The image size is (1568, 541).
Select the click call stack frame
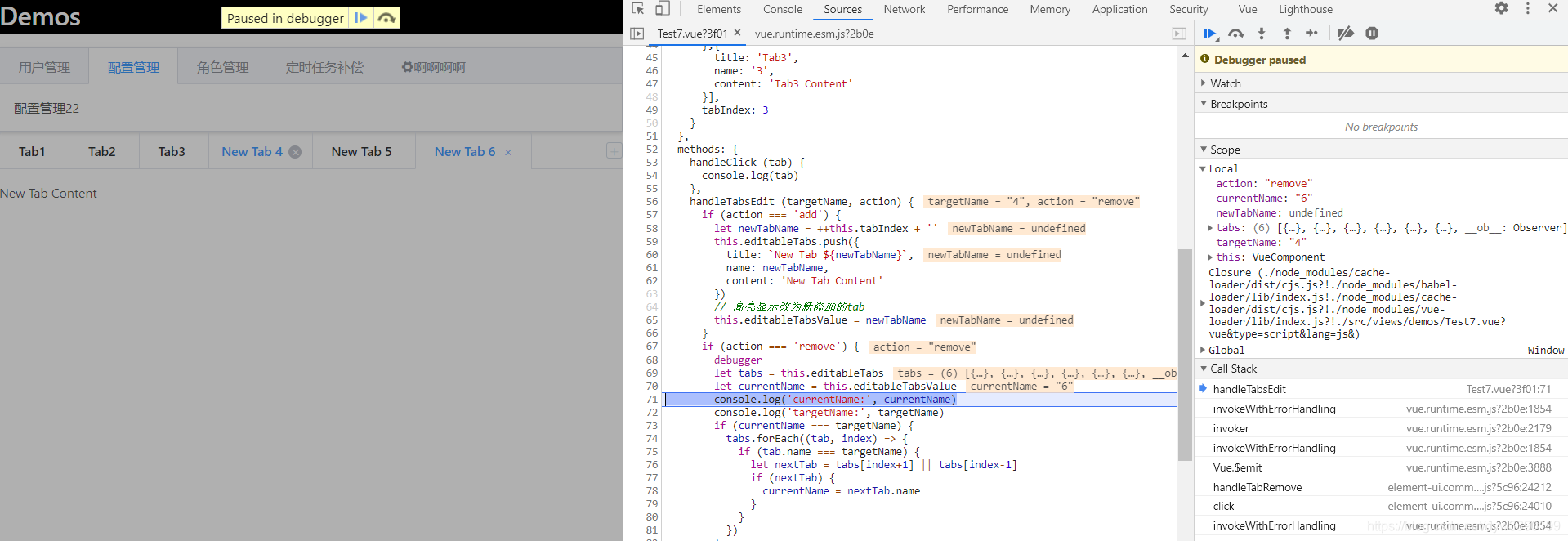1381,506
